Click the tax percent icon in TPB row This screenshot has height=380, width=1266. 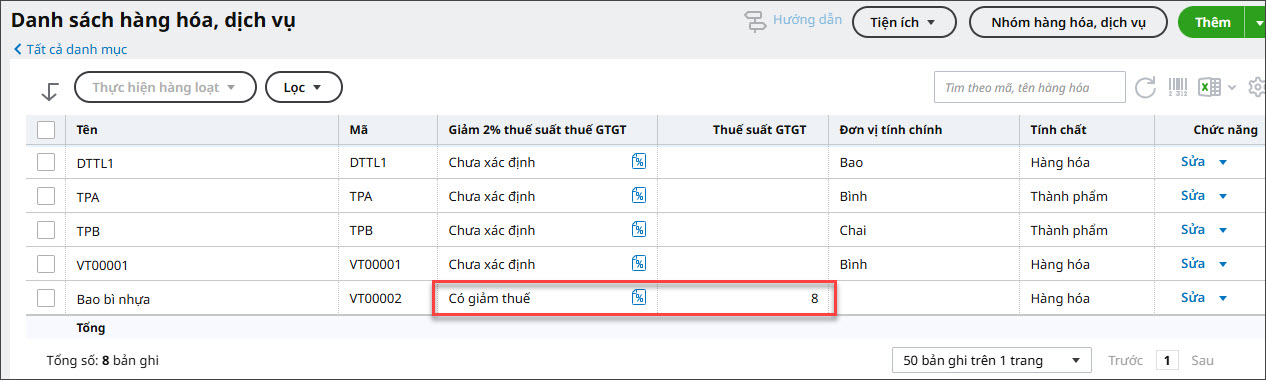[639, 230]
